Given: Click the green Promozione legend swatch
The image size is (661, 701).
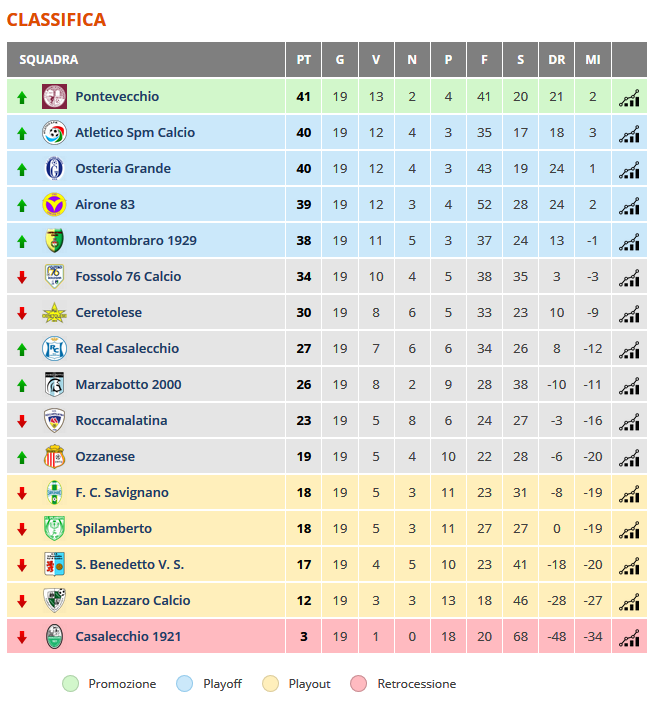Looking at the screenshot, I should (71, 684).
